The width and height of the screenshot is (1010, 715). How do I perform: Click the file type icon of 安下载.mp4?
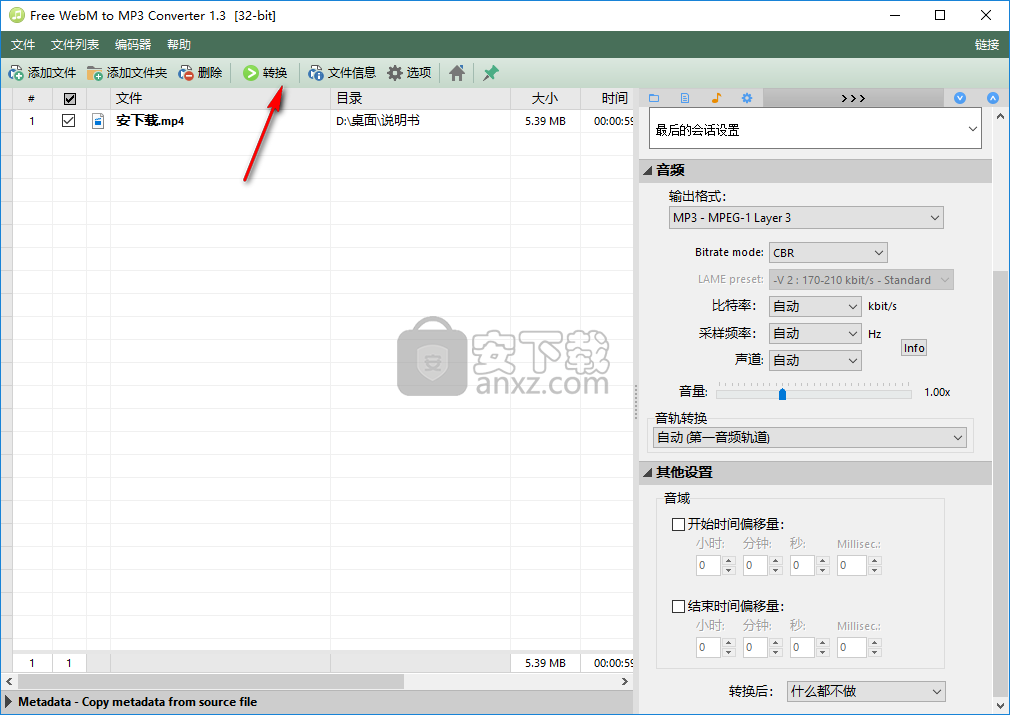pos(98,120)
